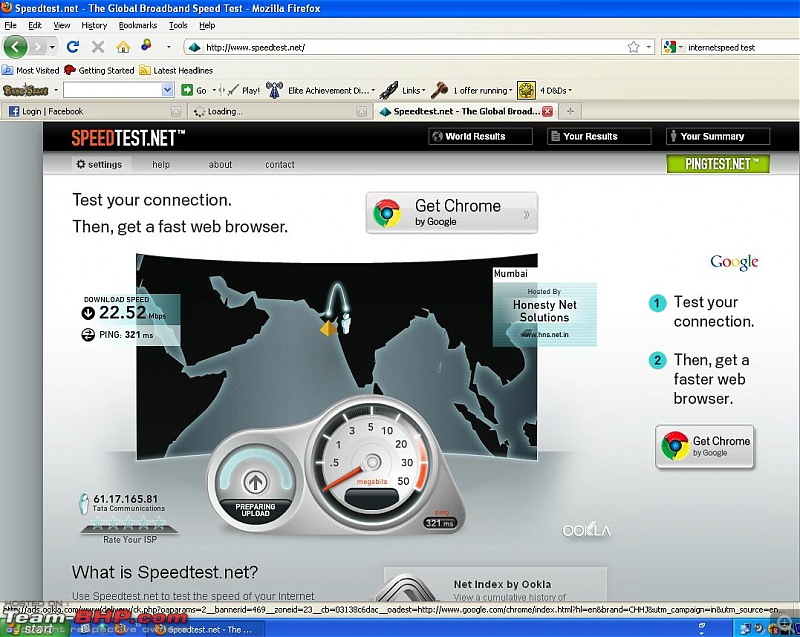This screenshot has width=800, height=637.
Task: Click the Speedtest.net taskbar item
Action: [208, 629]
